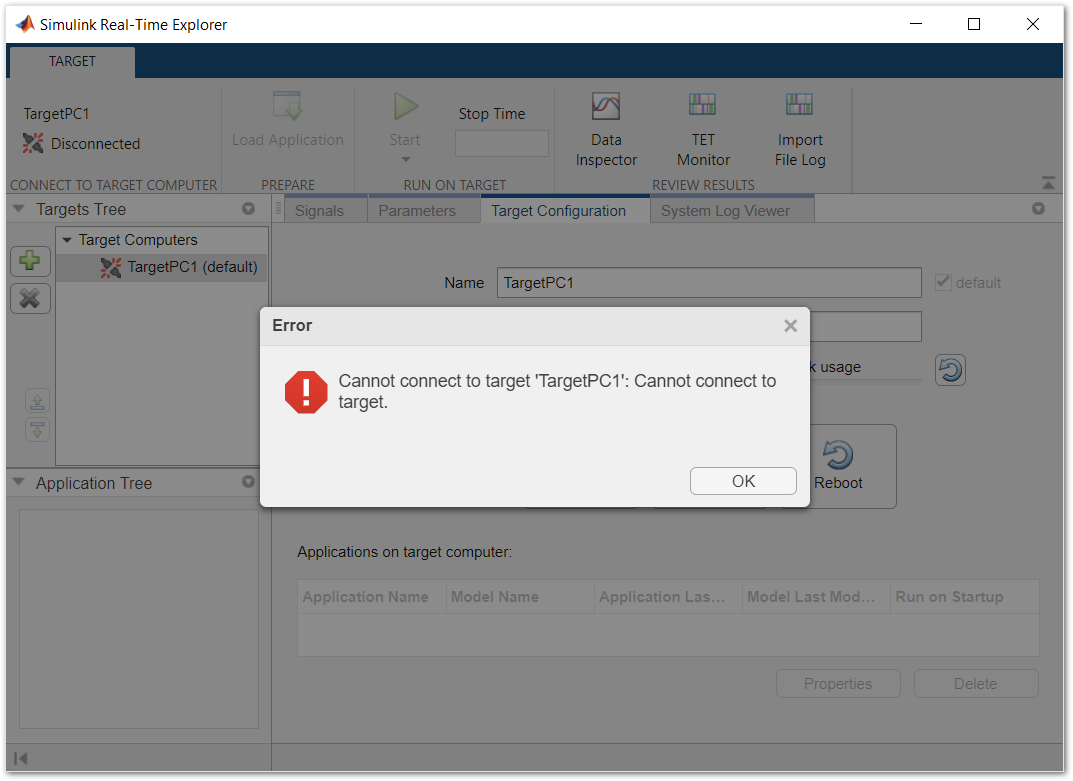Collapse the Target Computers tree node
1073x781 pixels.
tap(67, 240)
